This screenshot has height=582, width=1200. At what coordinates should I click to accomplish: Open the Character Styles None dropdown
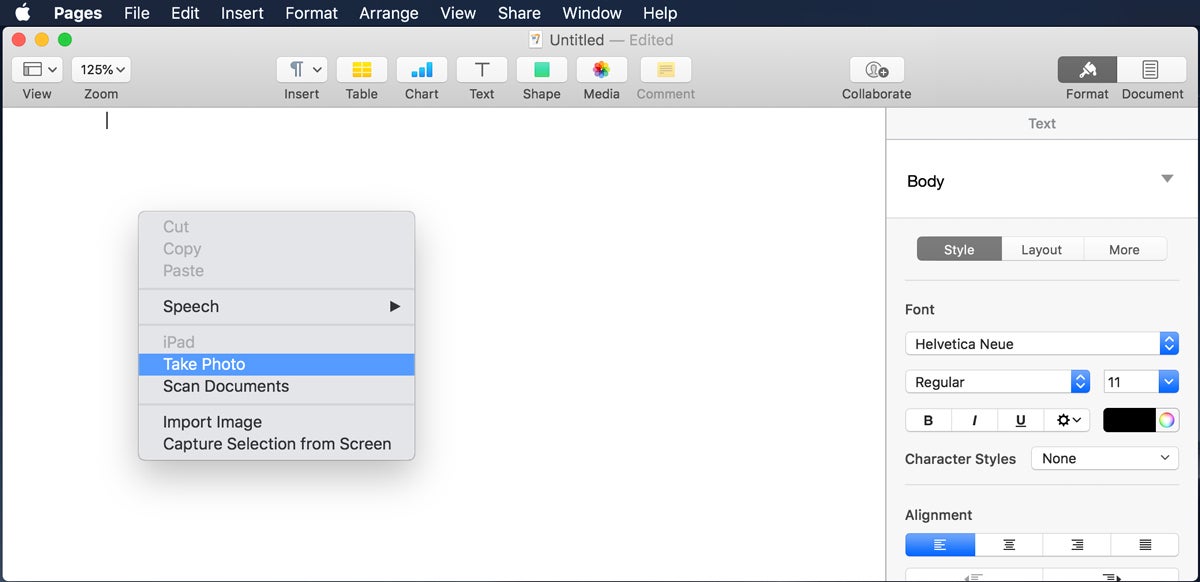(x=1105, y=459)
